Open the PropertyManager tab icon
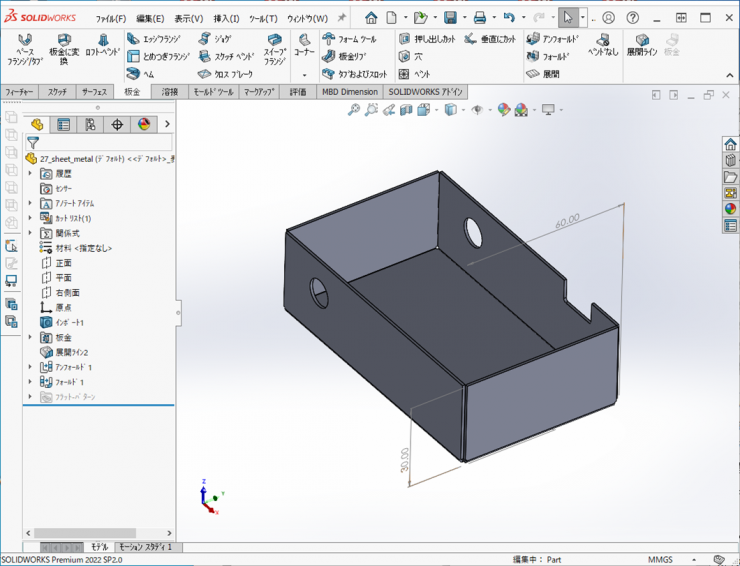The height and width of the screenshot is (566, 740). coord(64,125)
